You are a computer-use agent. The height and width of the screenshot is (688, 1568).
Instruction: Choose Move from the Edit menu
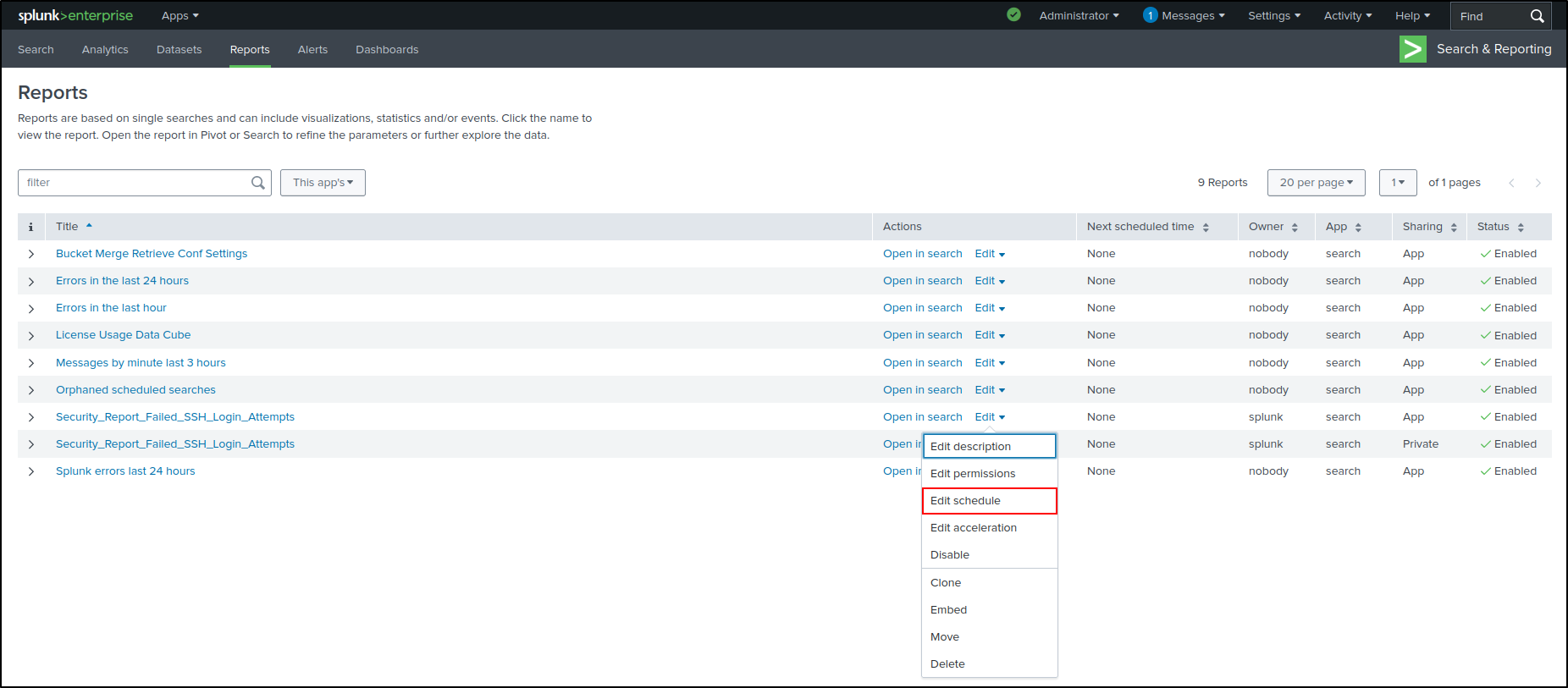tap(990, 637)
